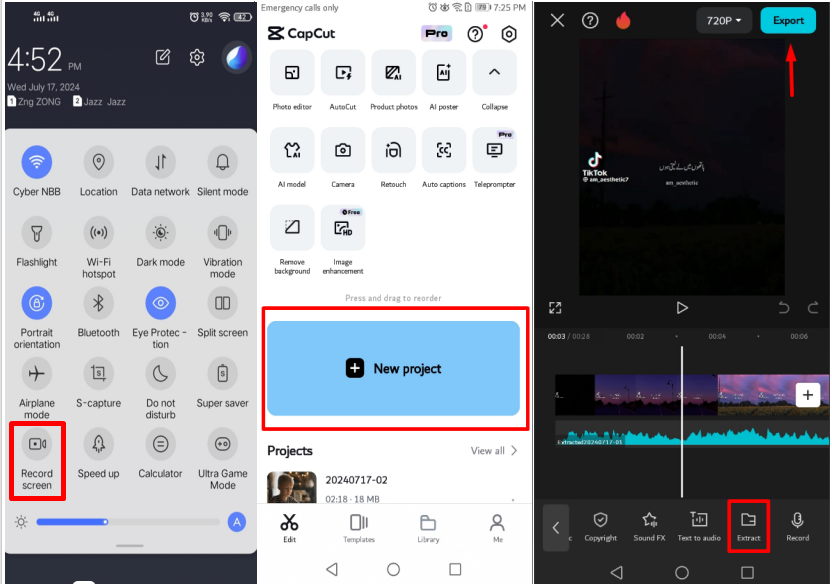Screen dimensions: 832x584
Task: Open Image enhancement tool
Action: point(343,228)
